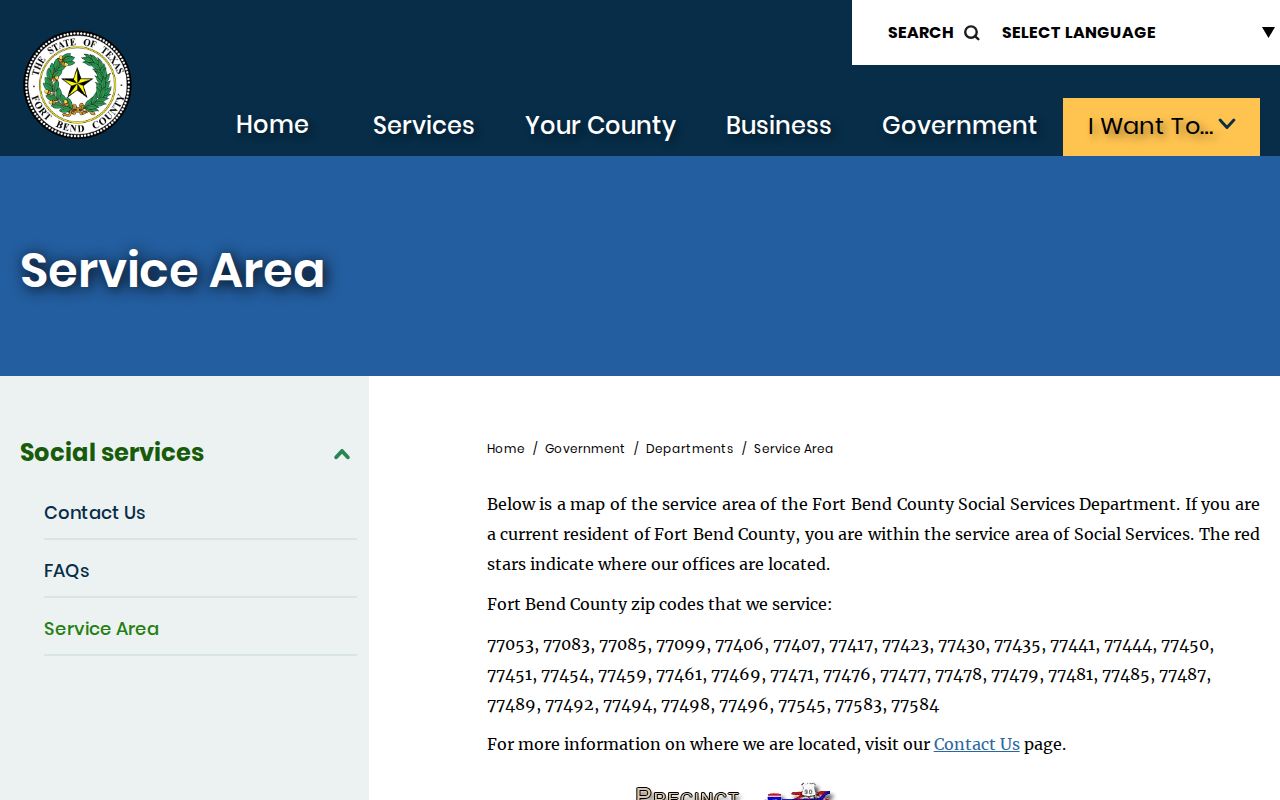Image resolution: width=1280 pixels, height=800 pixels.
Task: Click the Home breadcrumb link
Action: tap(506, 449)
